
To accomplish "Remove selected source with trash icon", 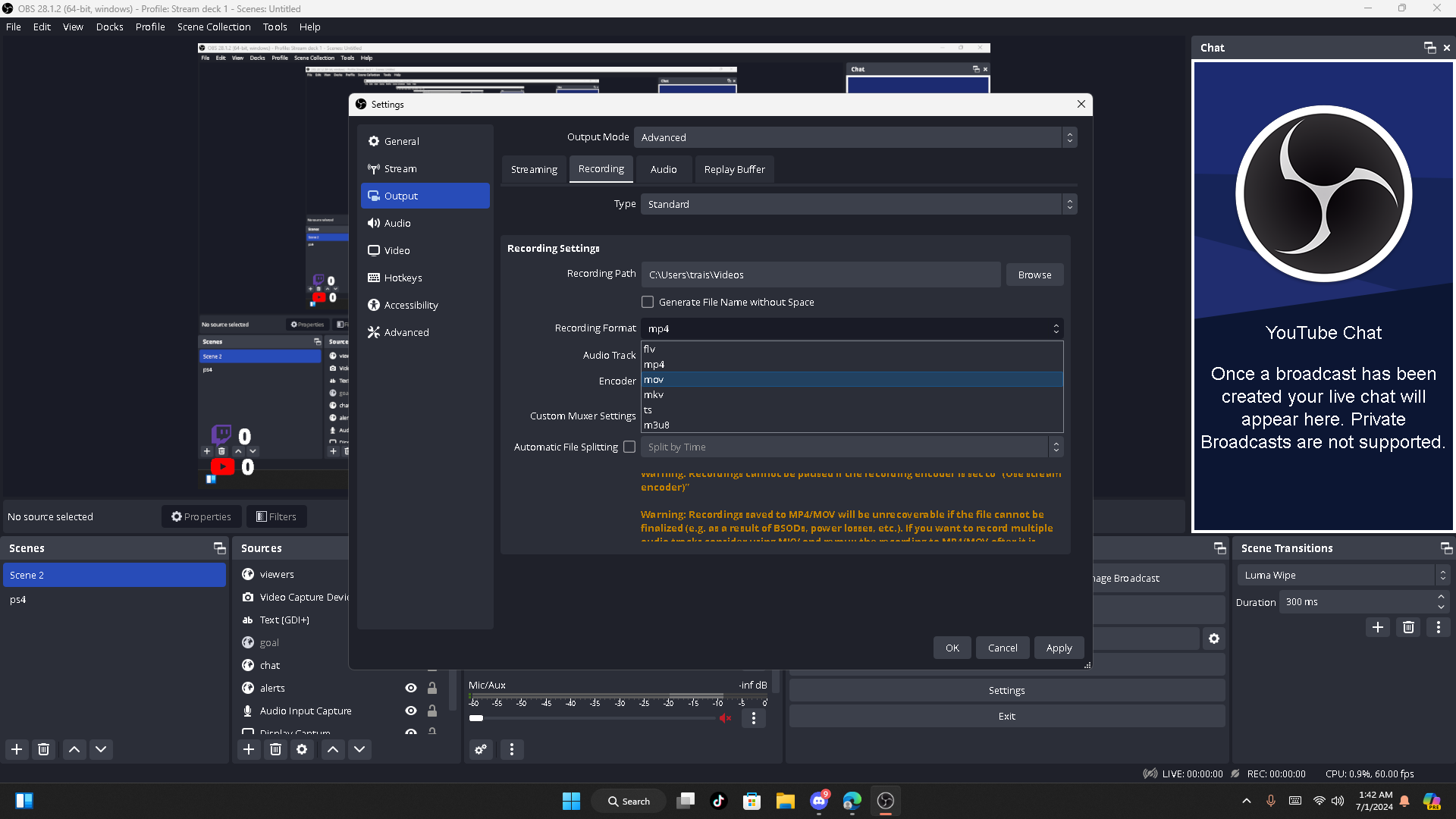I will point(276,749).
